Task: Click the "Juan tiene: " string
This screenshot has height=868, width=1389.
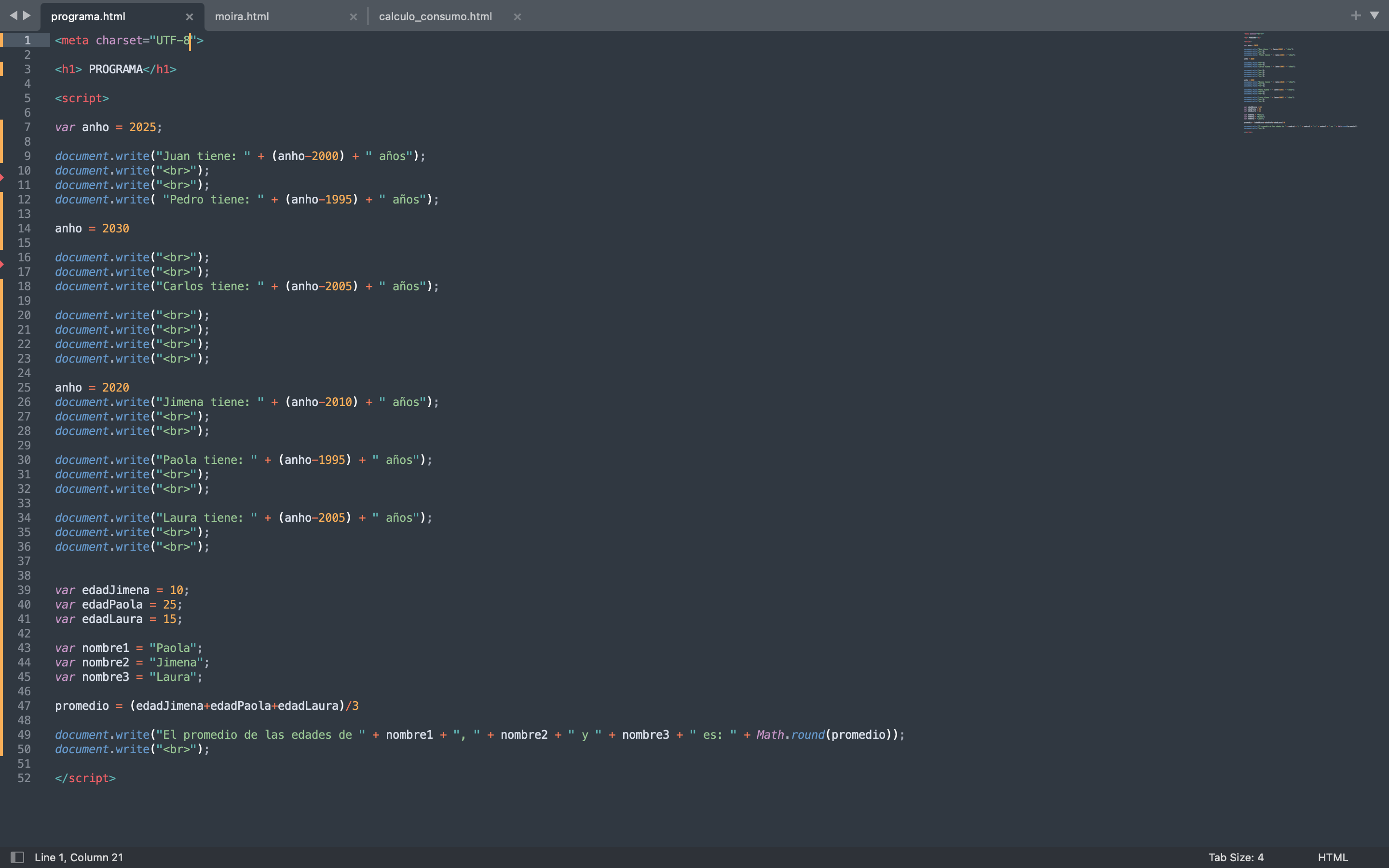Action: coord(203,156)
